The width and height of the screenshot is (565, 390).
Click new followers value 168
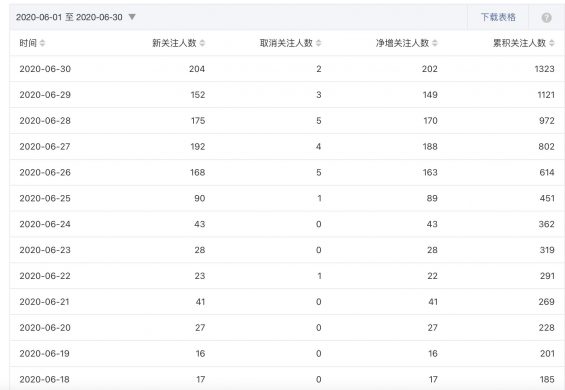click(197, 173)
